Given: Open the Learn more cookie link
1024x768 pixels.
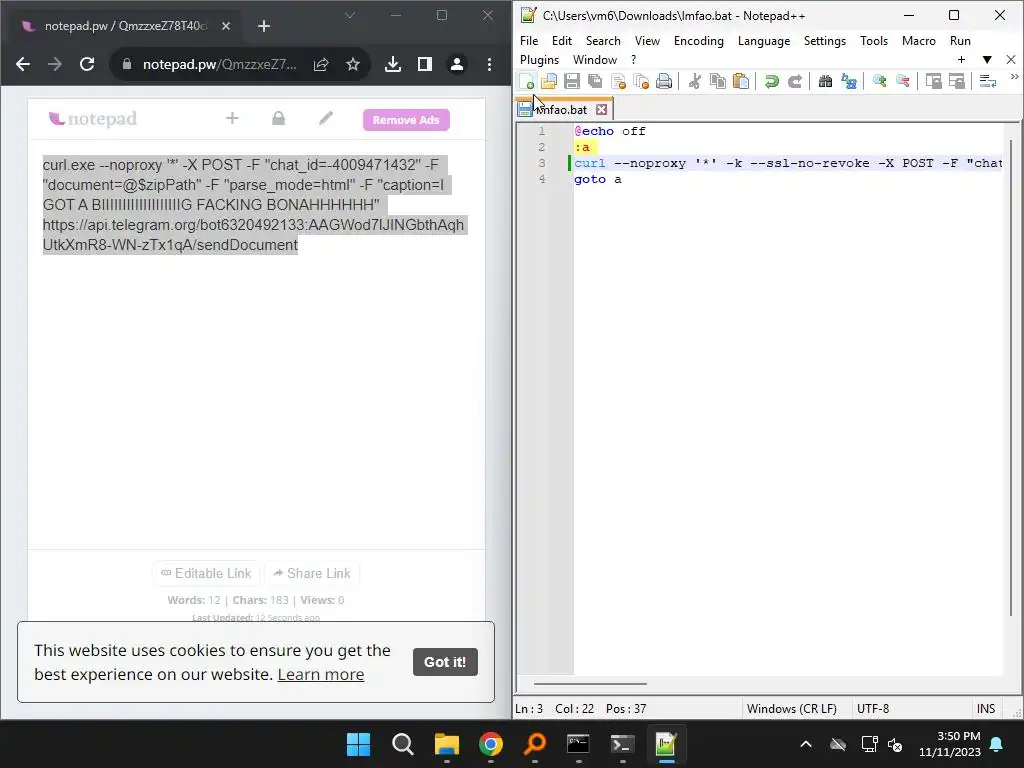Looking at the screenshot, I should tap(321, 674).
